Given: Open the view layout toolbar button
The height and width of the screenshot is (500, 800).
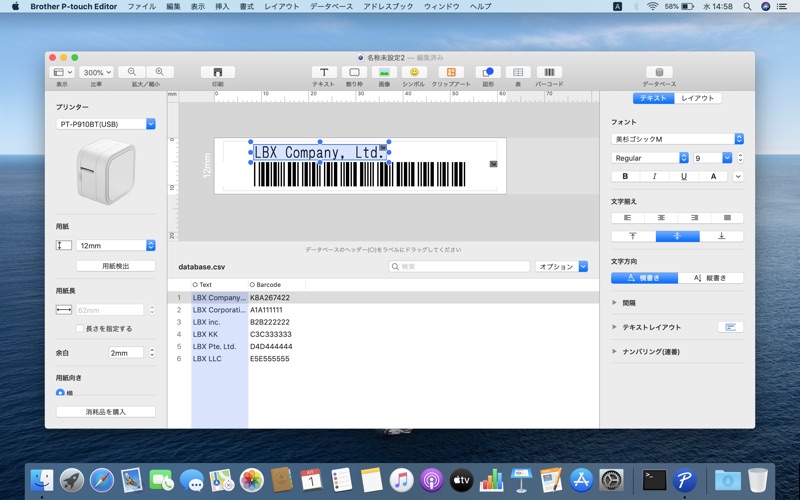Looking at the screenshot, I should pyautogui.click(x=63, y=72).
